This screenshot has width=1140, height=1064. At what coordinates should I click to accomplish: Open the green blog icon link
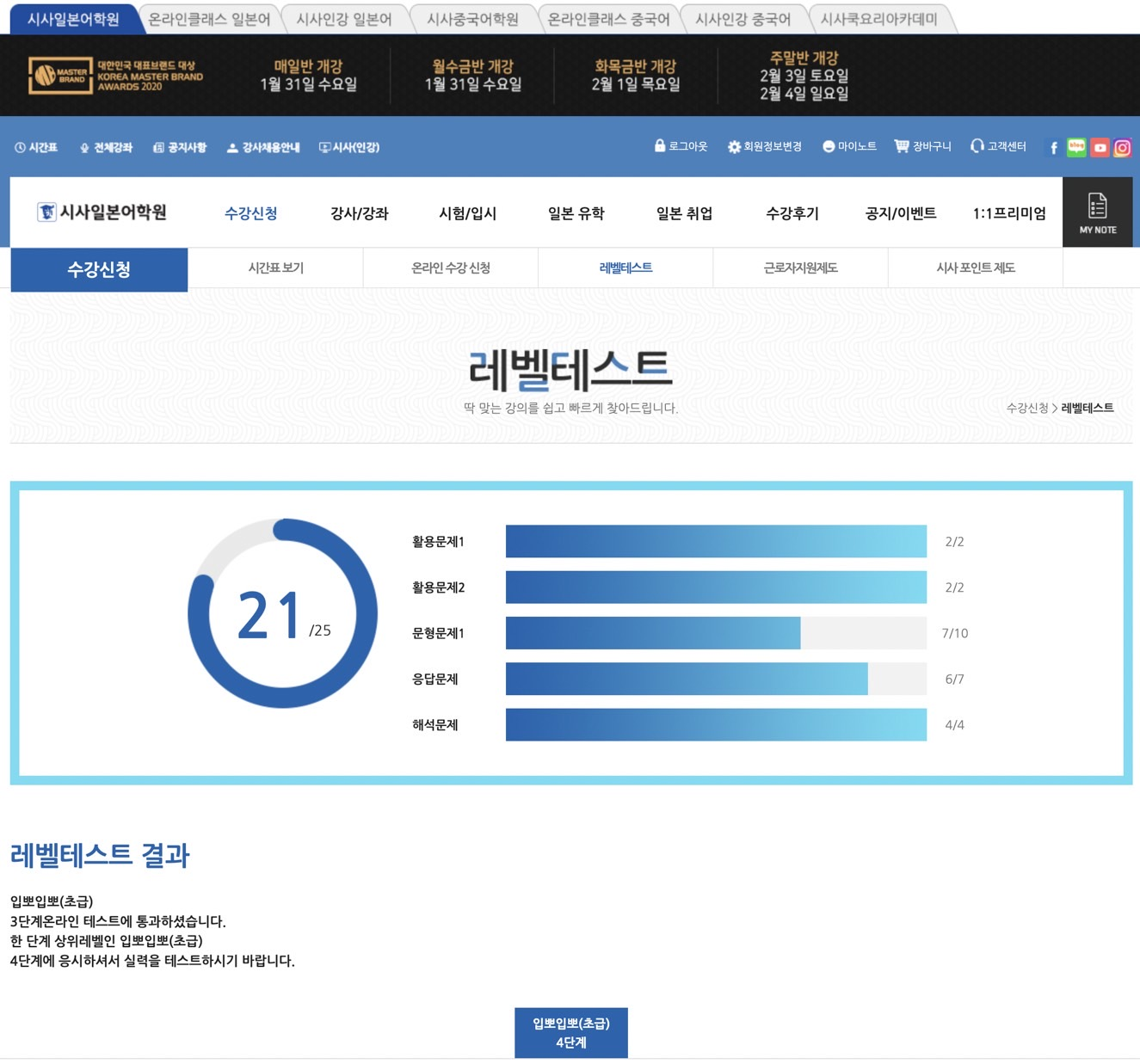(x=1076, y=147)
